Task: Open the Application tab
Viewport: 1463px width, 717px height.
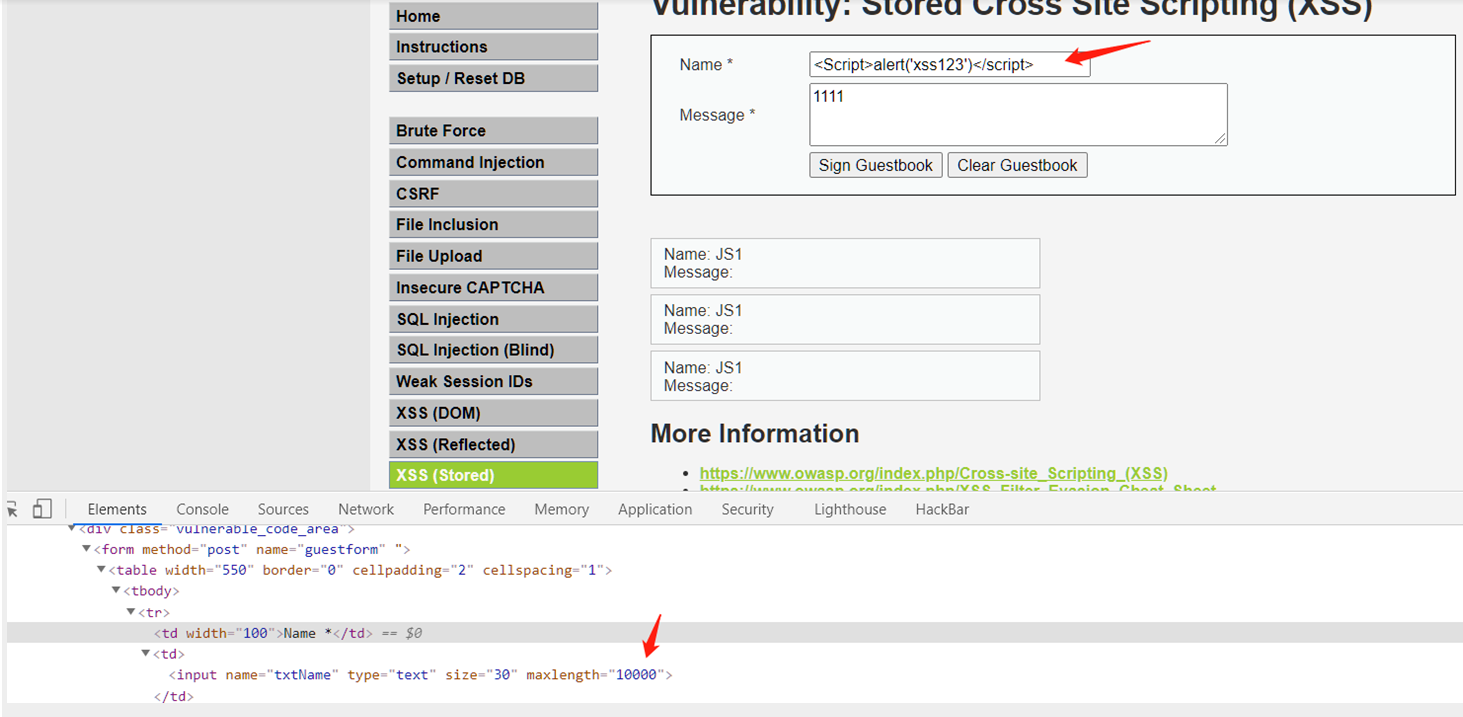Action: [655, 509]
